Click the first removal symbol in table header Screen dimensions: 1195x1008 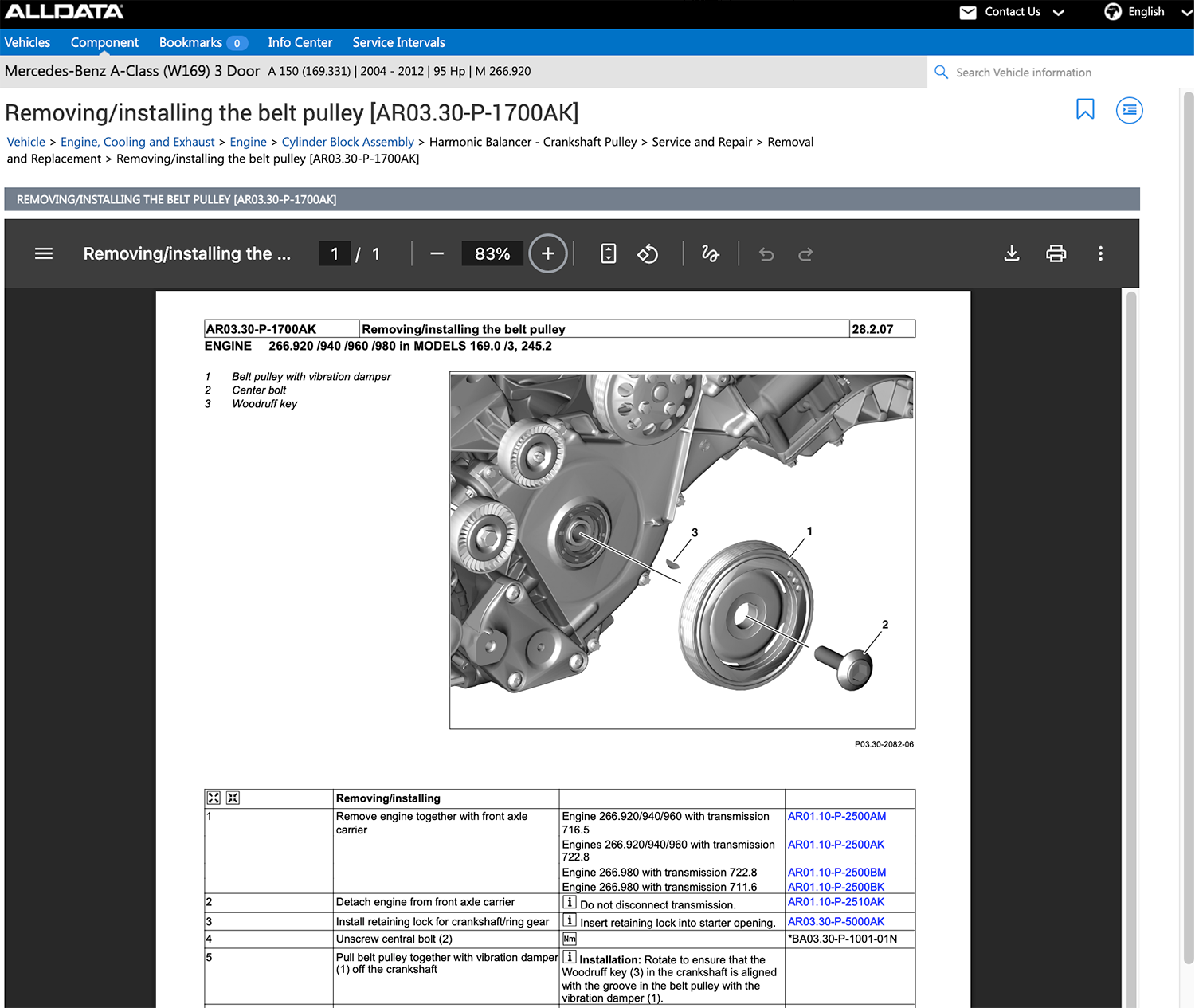[214, 798]
